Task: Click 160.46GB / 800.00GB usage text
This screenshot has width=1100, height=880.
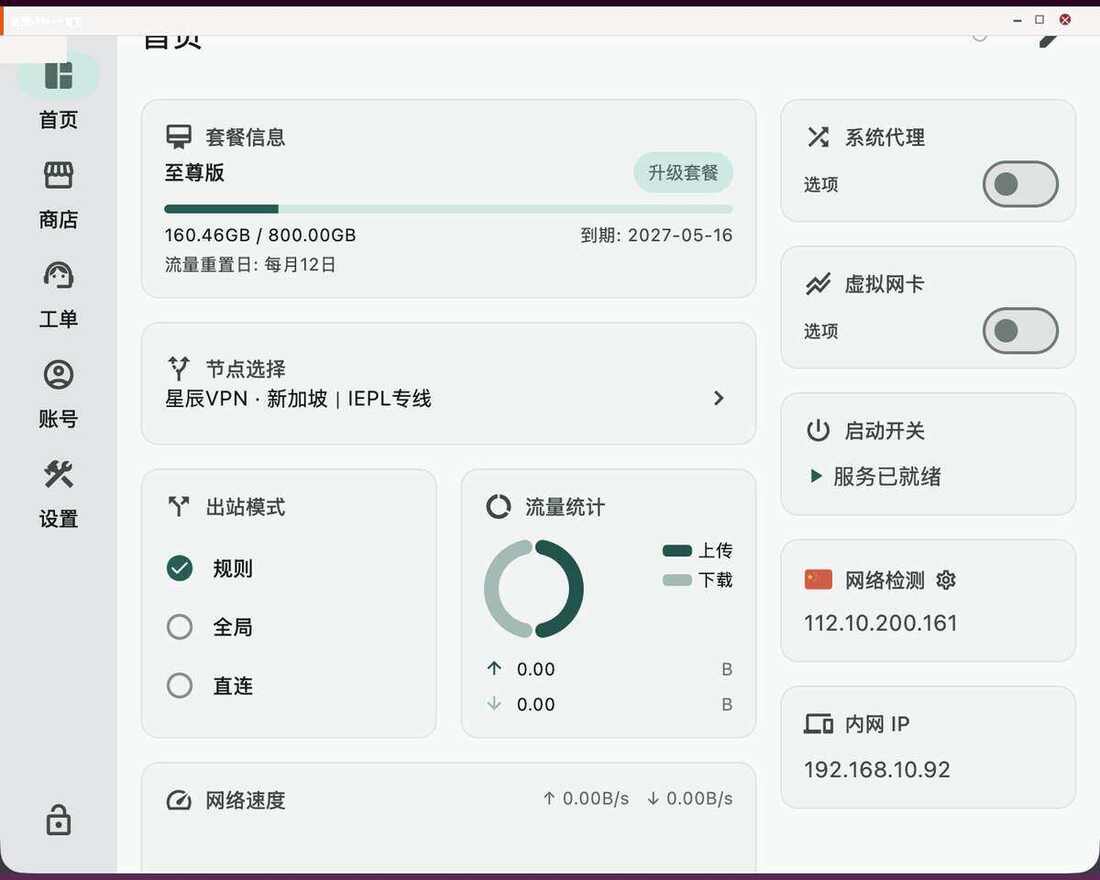Action: (260, 235)
